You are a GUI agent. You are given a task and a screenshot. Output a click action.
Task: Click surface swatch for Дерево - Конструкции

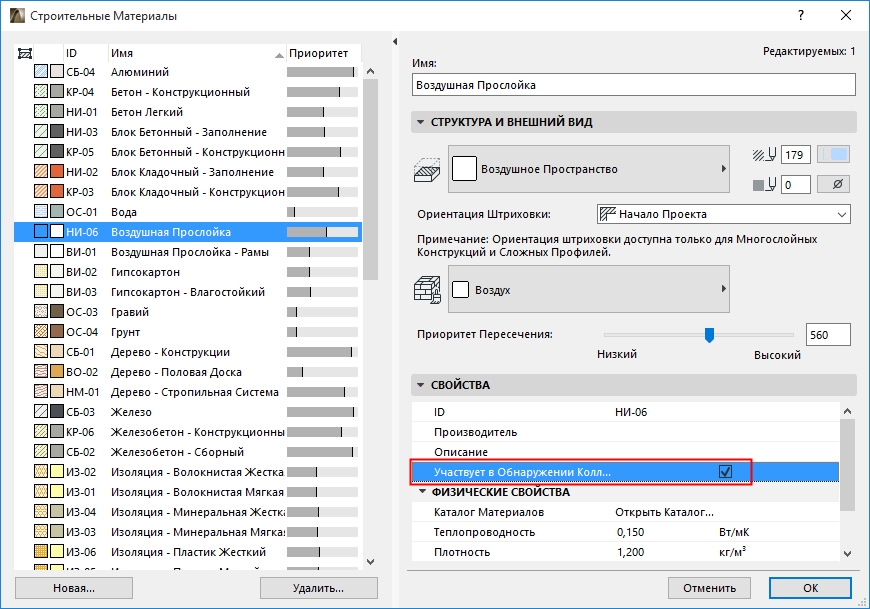click(x=57, y=351)
